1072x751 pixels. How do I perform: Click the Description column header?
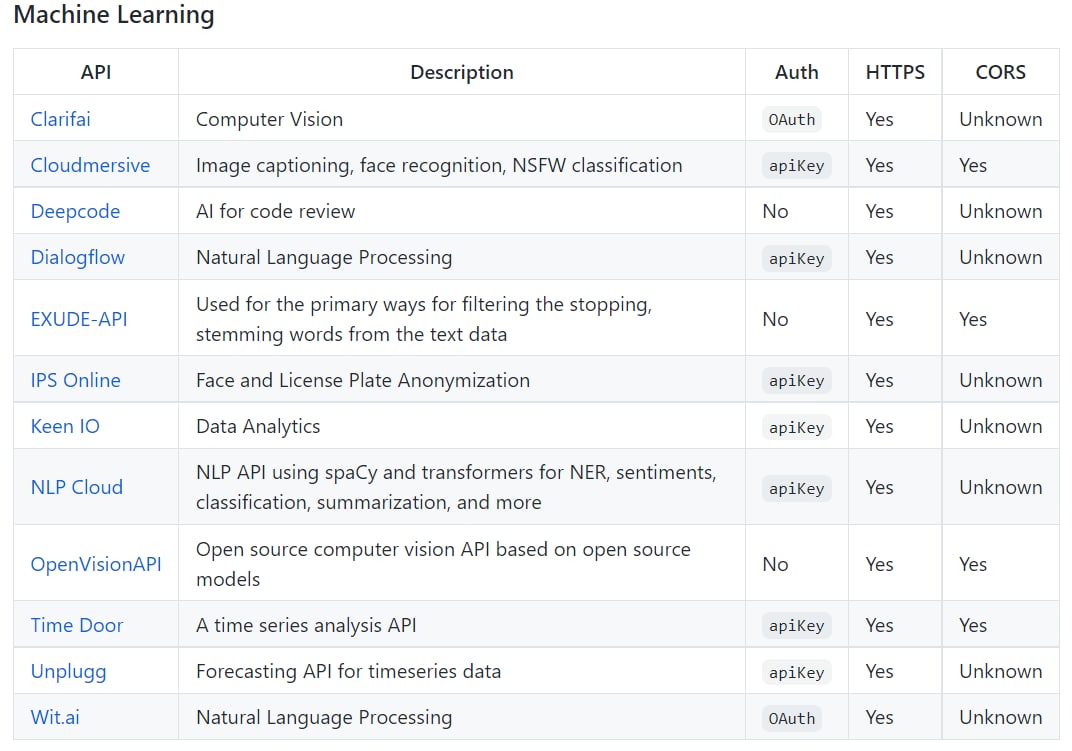pyautogui.click(x=461, y=72)
